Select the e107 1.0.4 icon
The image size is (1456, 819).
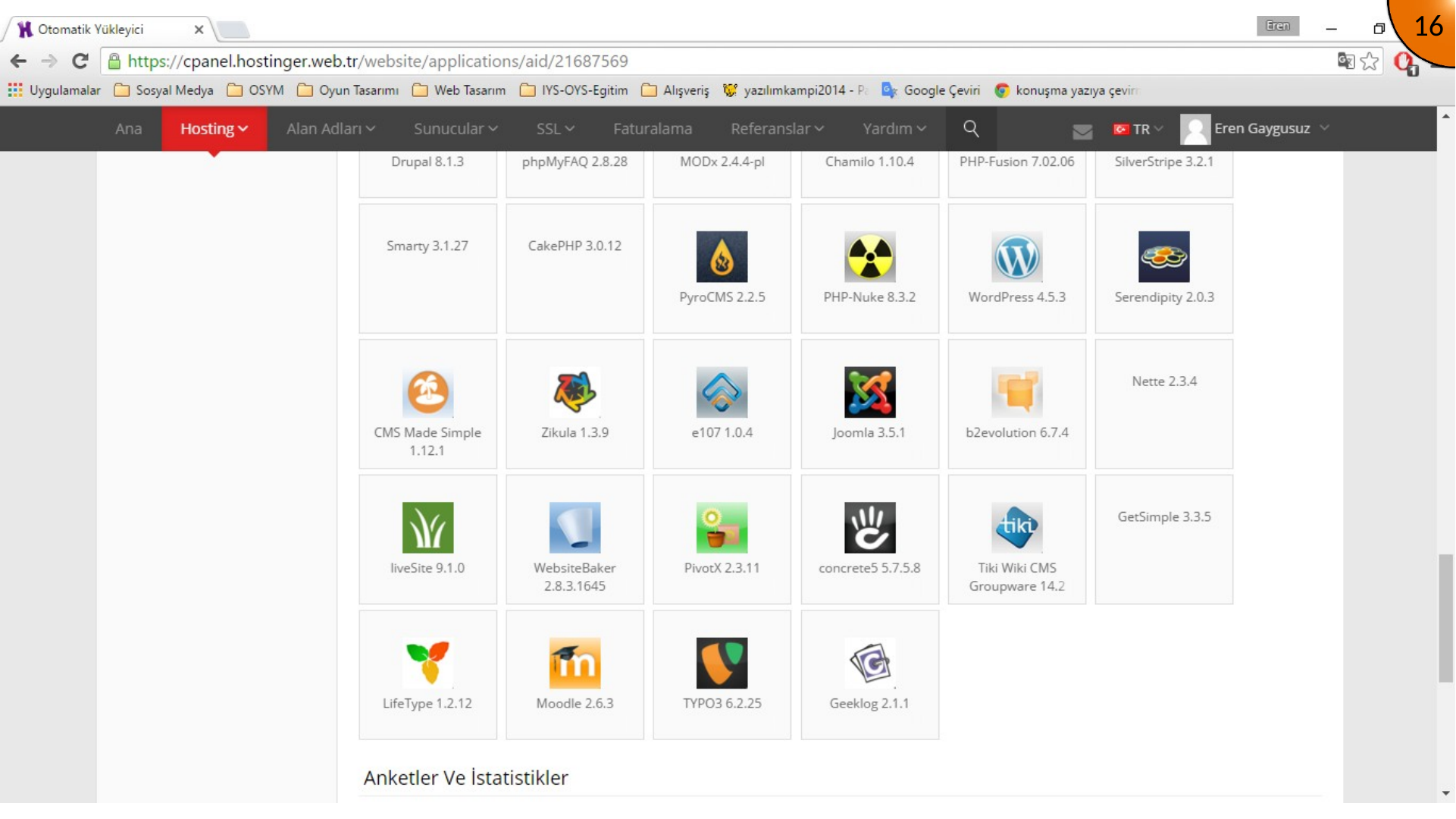pyautogui.click(x=722, y=392)
